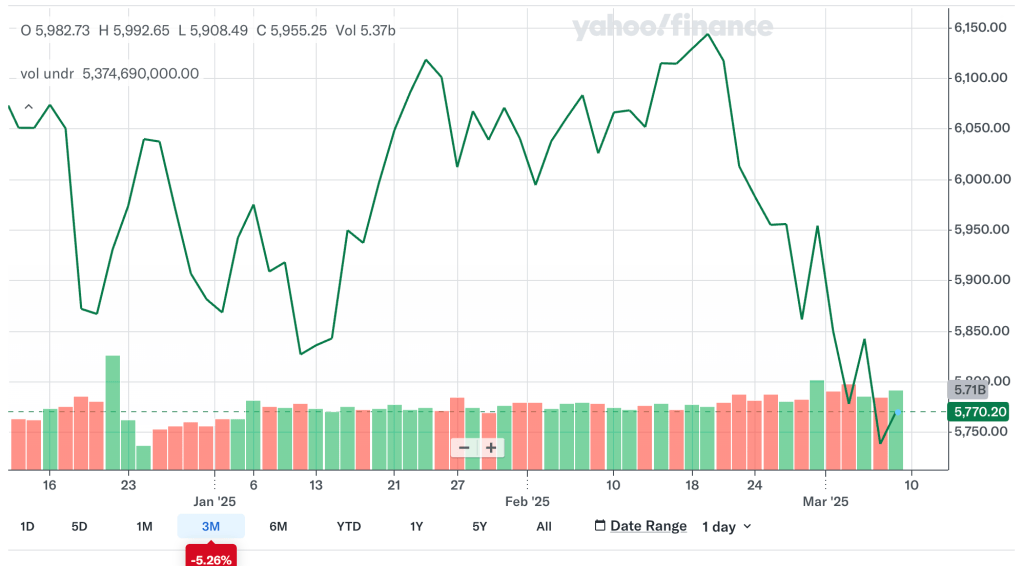Open the 1 day interval dropdown
Screen dimensions: 1023x566
[x=725, y=526]
